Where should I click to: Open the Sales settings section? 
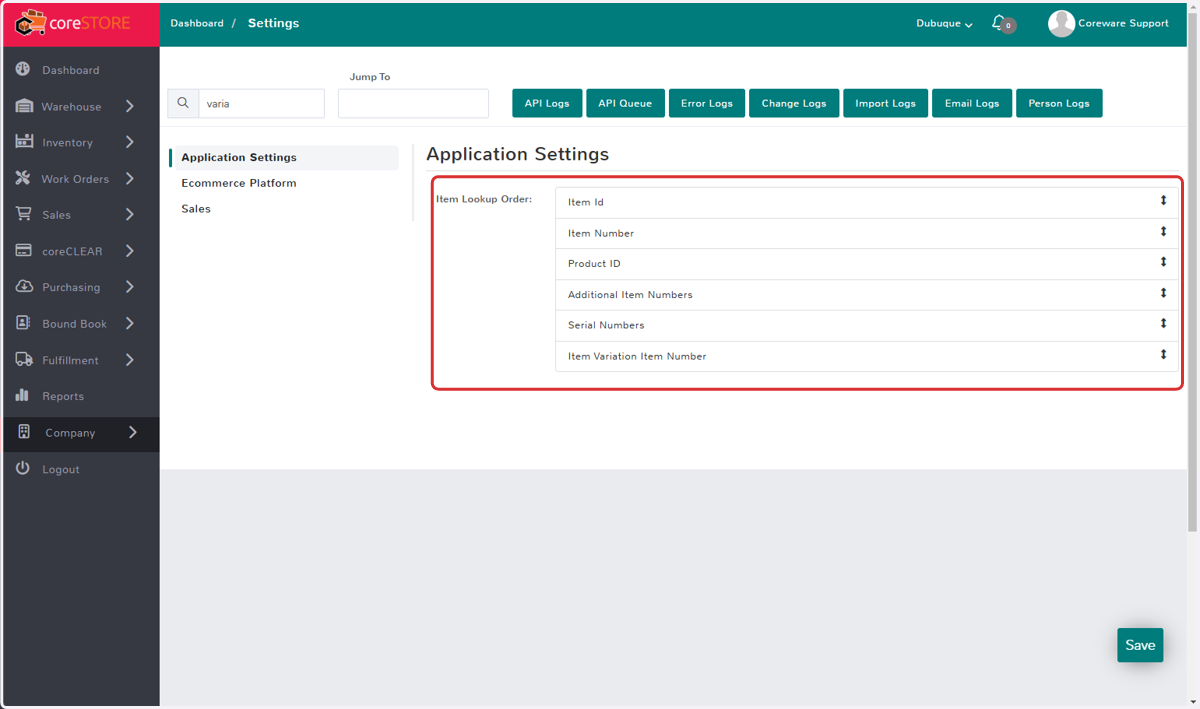coord(196,209)
